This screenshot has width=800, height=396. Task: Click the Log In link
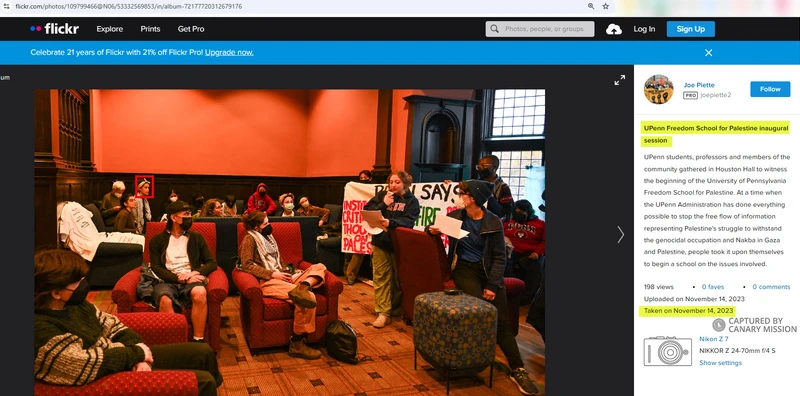coord(644,29)
